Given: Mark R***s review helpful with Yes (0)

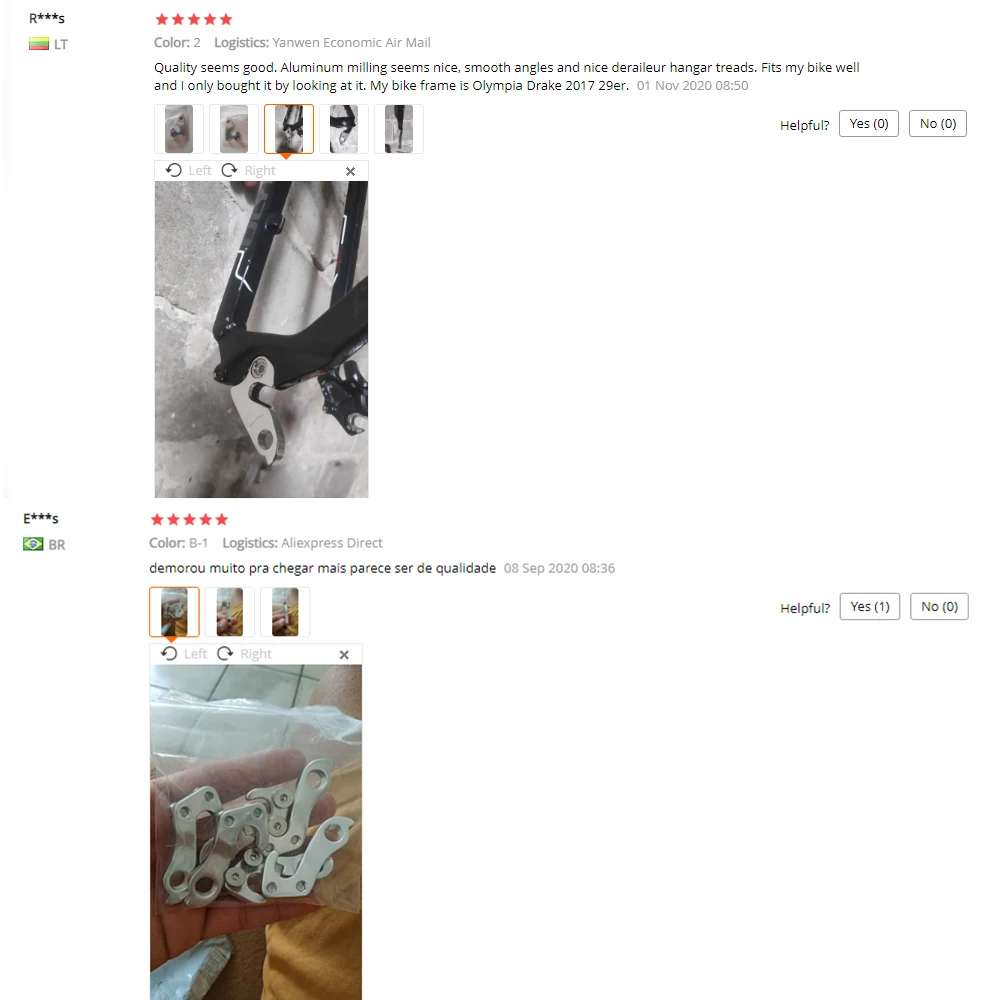Looking at the screenshot, I should point(869,124).
